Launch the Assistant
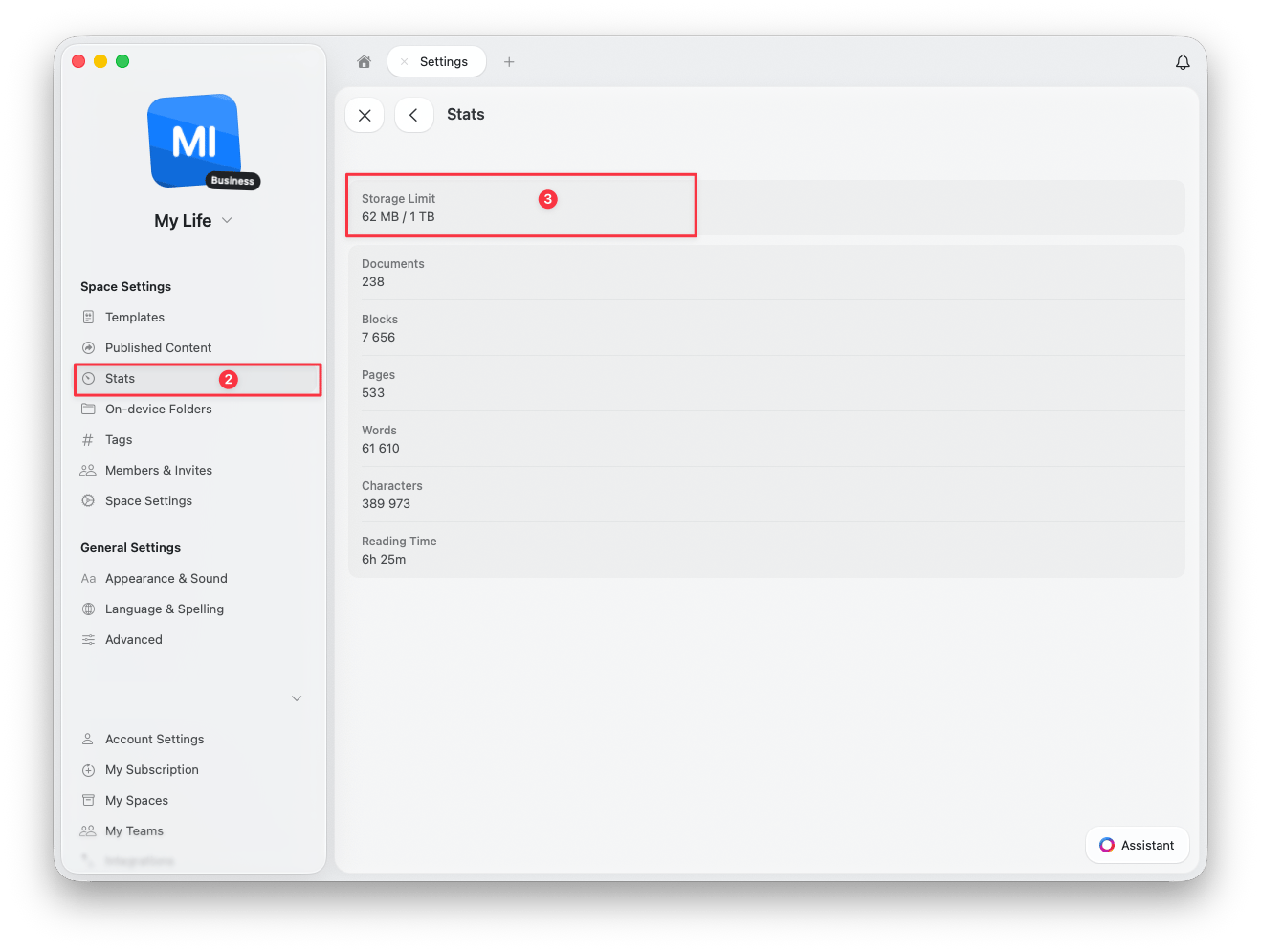Viewport: 1261px width, 952px height. (1137, 845)
